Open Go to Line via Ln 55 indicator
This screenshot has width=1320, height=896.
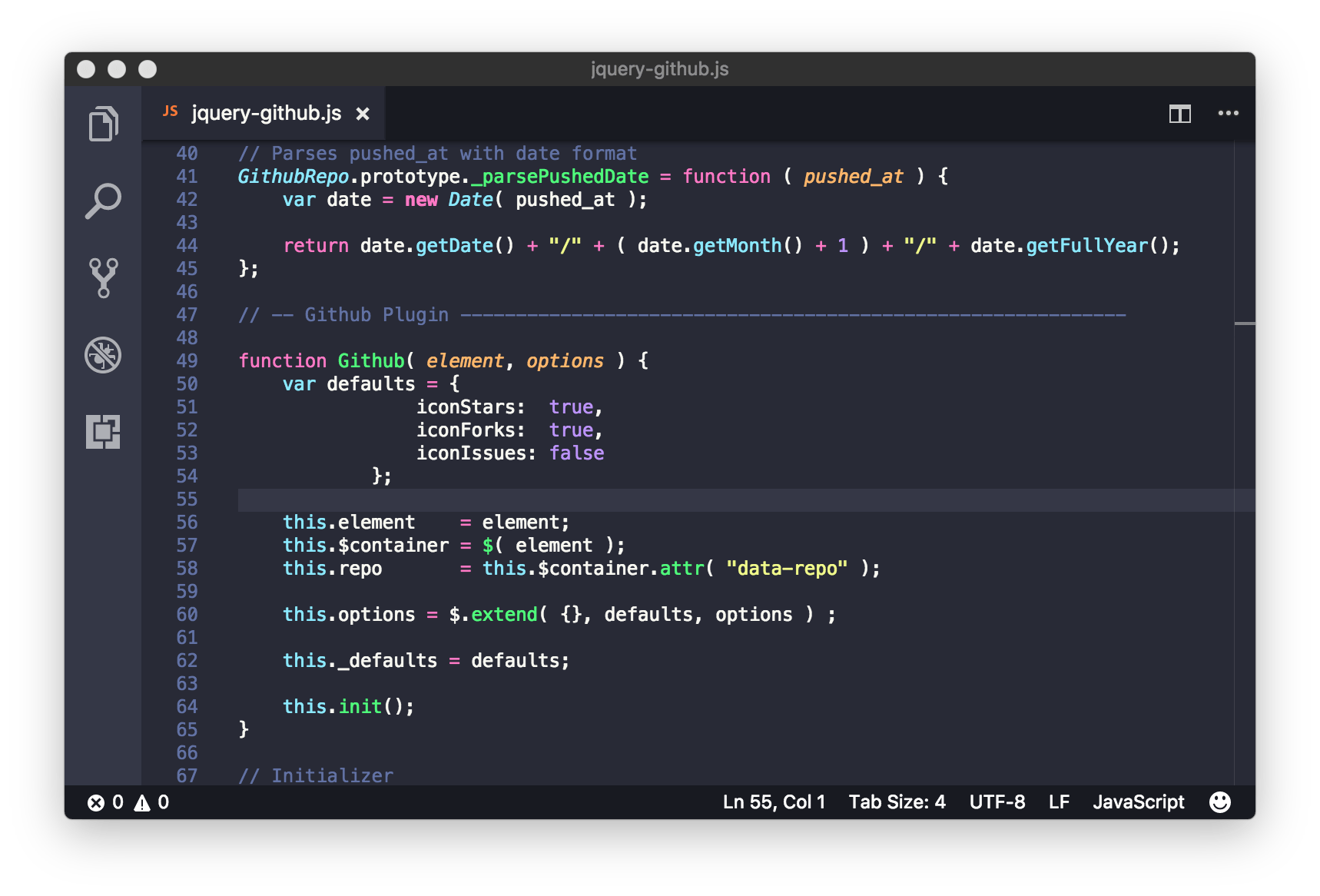pyautogui.click(x=773, y=801)
